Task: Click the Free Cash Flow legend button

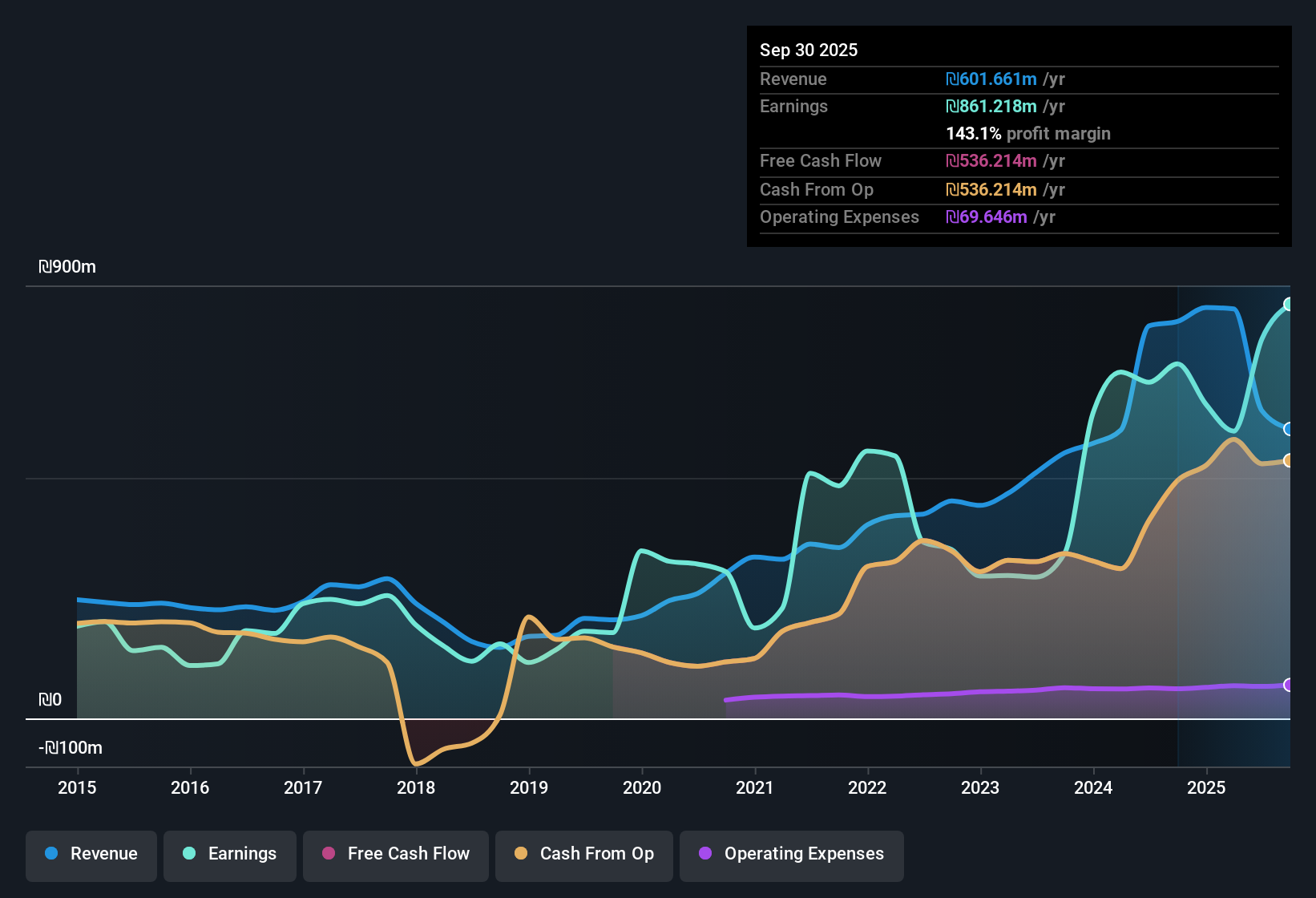Action: coord(395,855)
